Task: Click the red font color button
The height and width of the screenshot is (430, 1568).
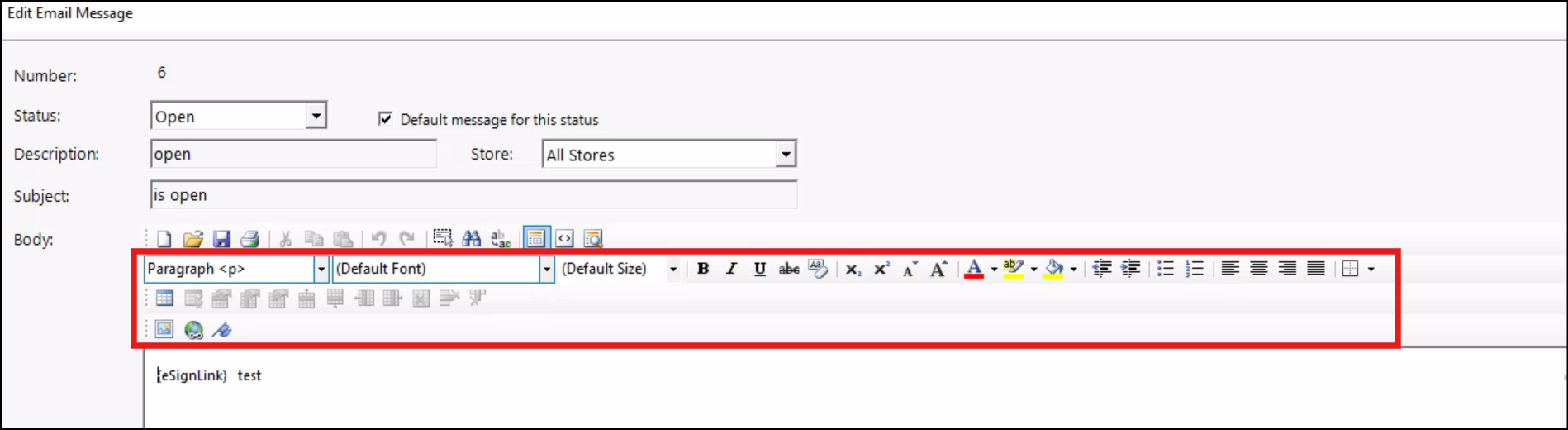Action: 974,269
